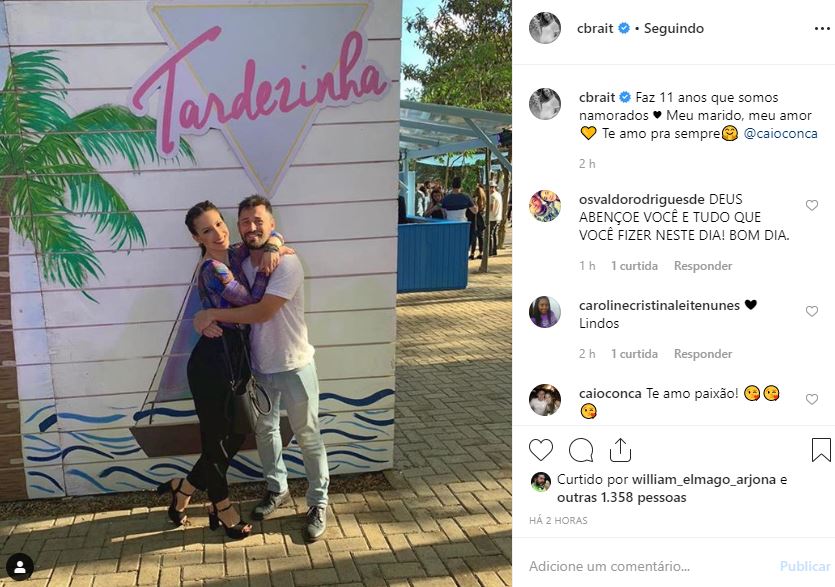View 1 curtida on carolinecristinaleitenunes' comment
The height and width of the screenshot is (587, 835).
[x=634, y=354]
